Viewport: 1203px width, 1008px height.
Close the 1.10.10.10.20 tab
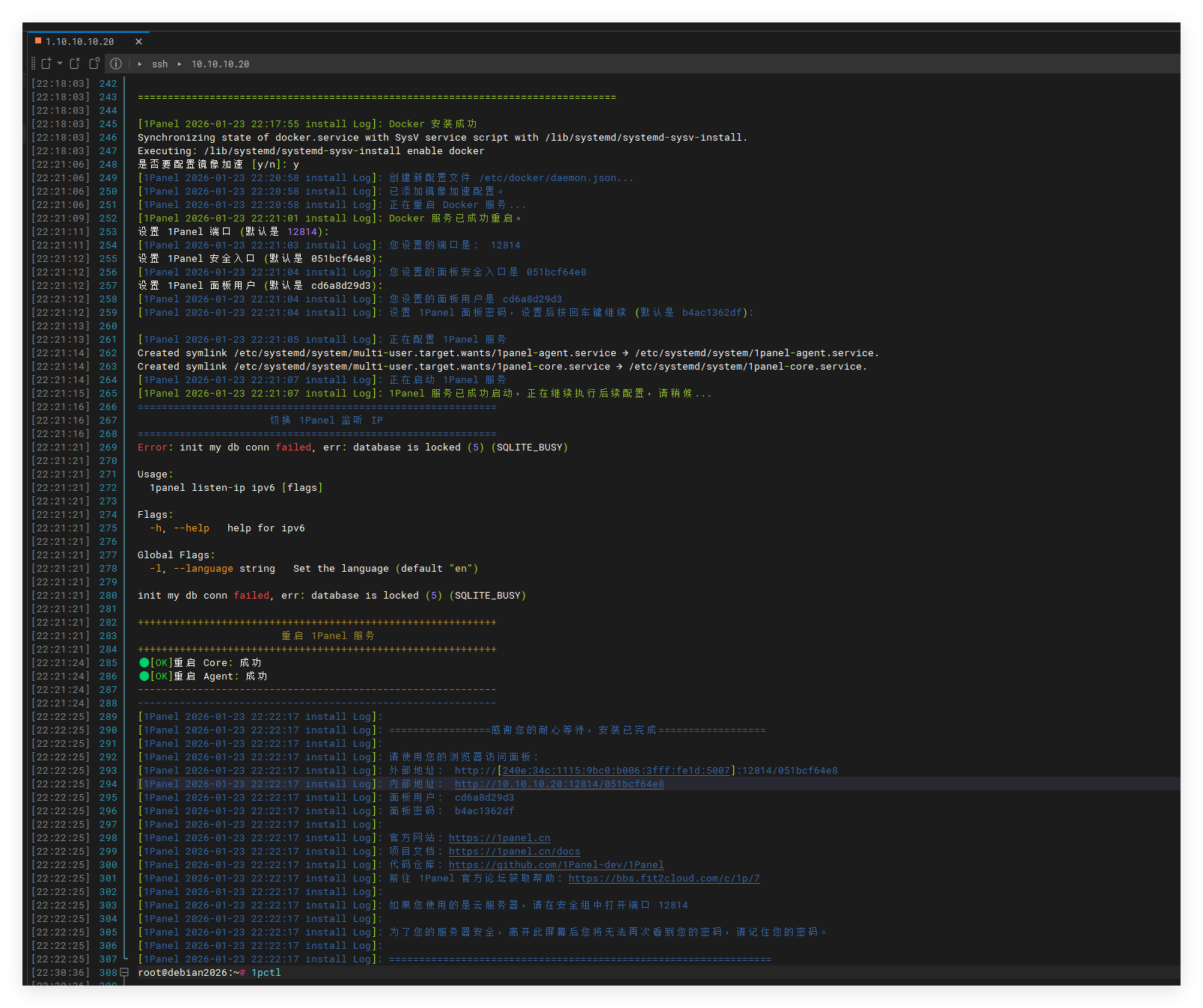point(138,42)
